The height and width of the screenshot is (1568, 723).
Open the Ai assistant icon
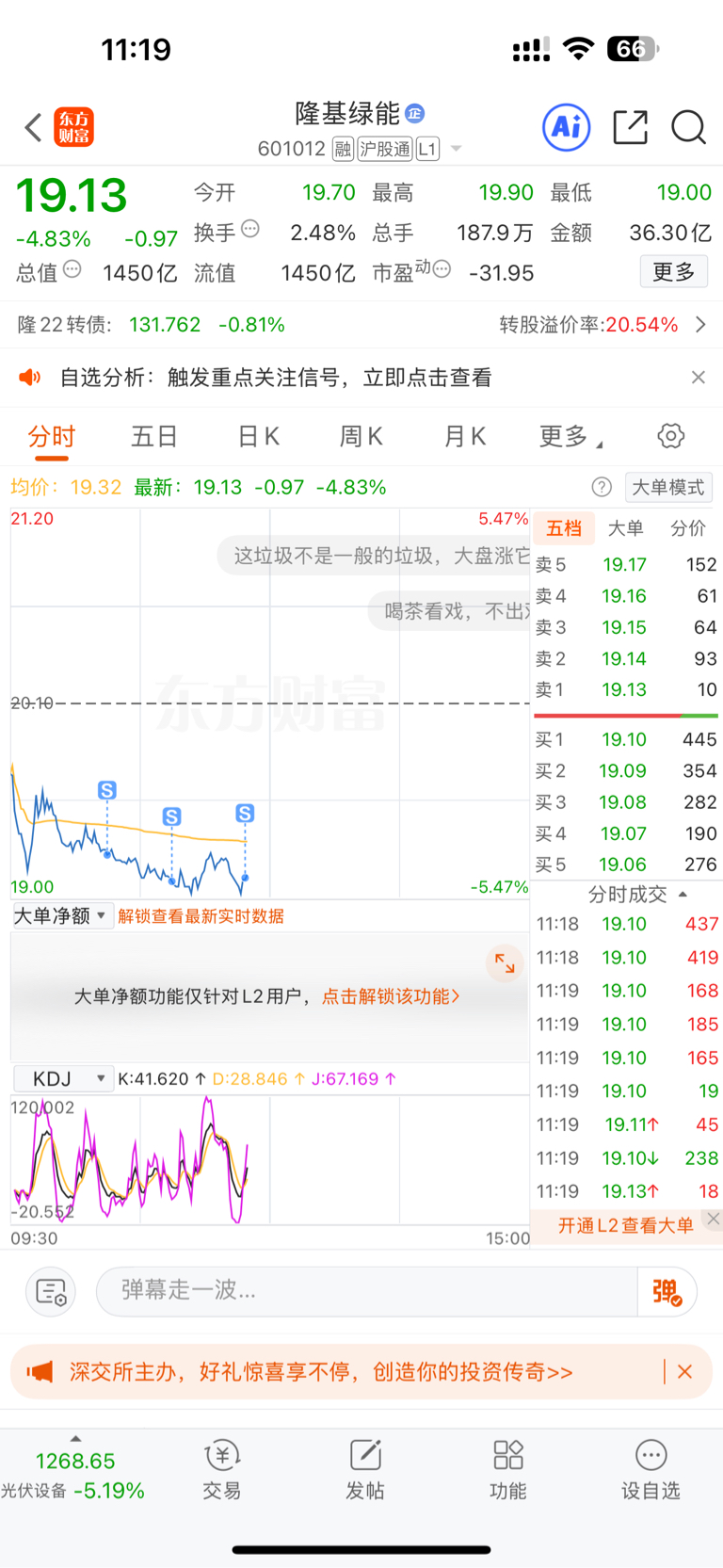click(x=567, y=127)
